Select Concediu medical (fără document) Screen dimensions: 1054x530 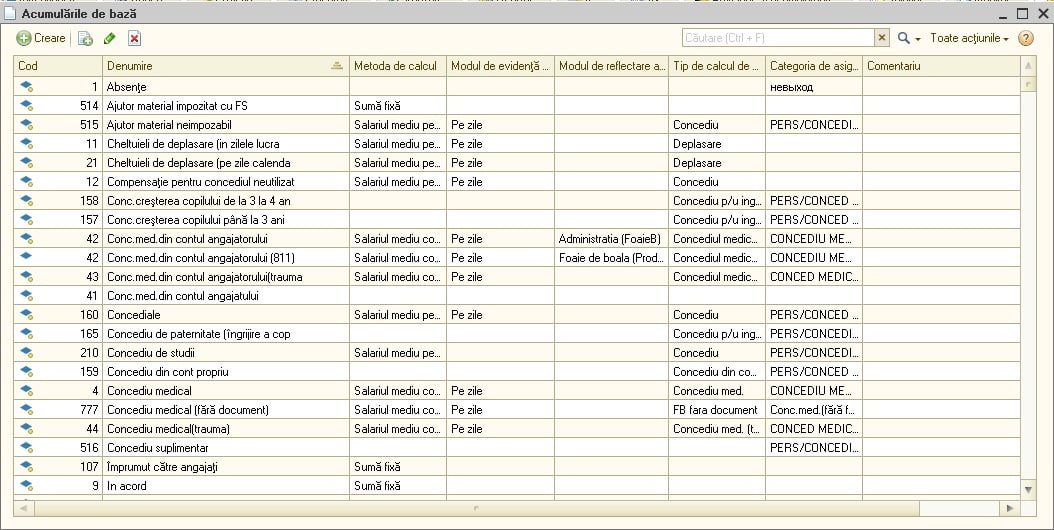[x=188, y=410]
